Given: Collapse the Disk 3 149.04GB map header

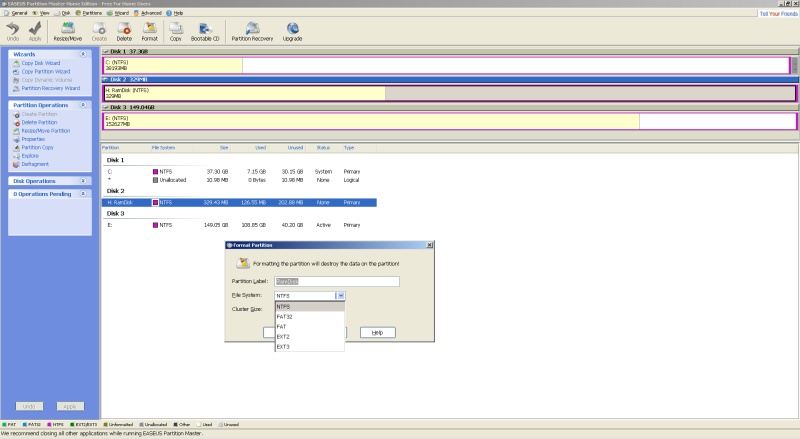Looking at the screenshot, I should tap(106, 108).
